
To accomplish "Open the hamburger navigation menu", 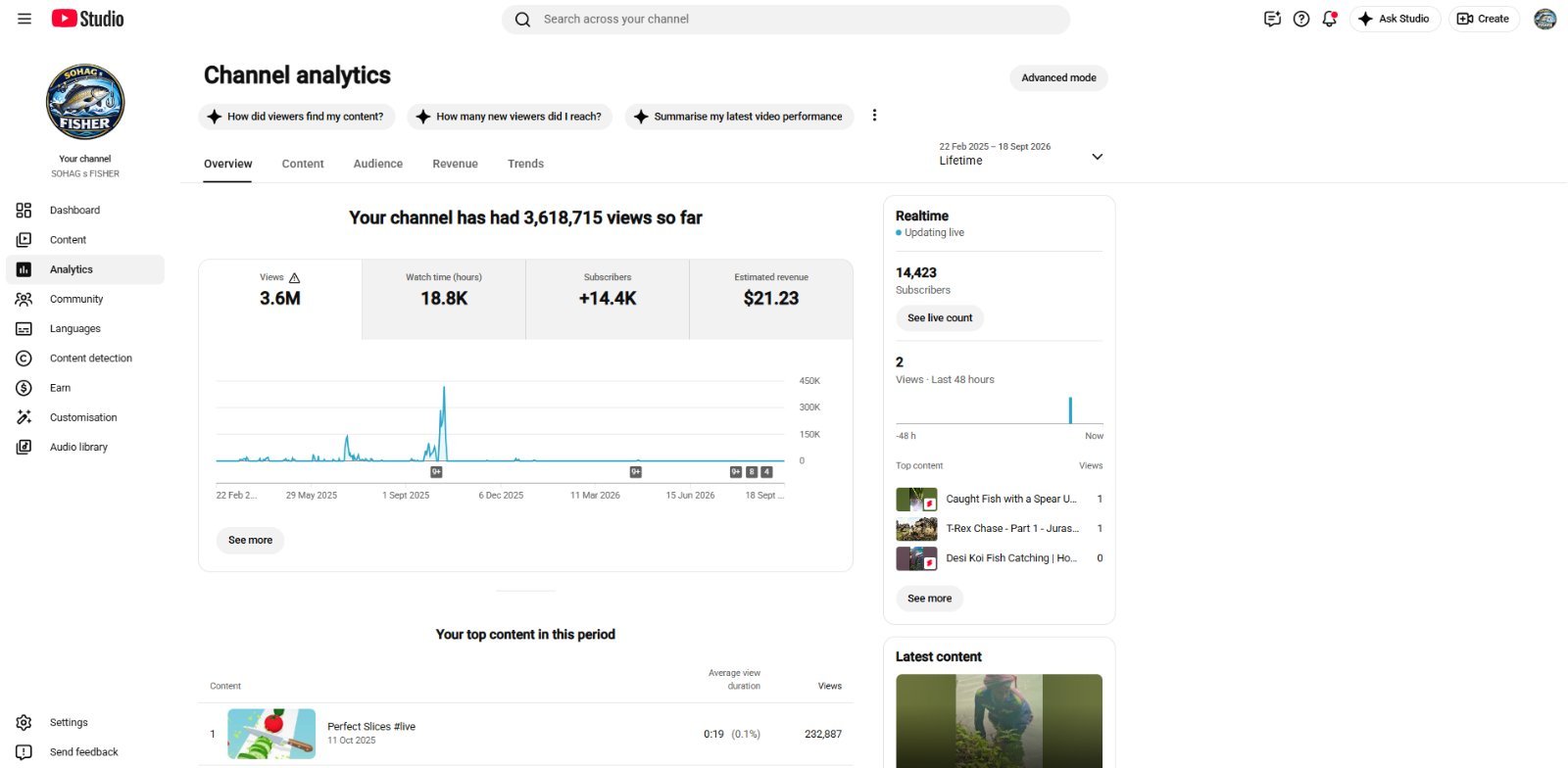I will pos(24,19).
